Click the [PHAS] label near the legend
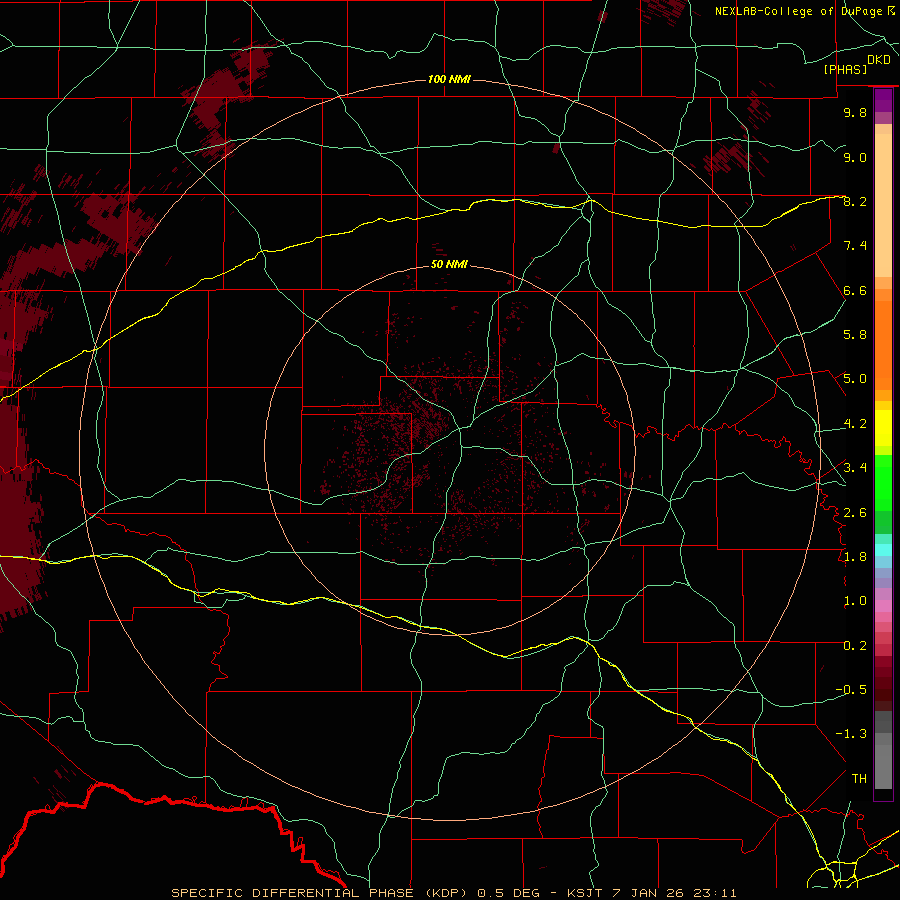900x900 pixels. [x=845, y=69]
